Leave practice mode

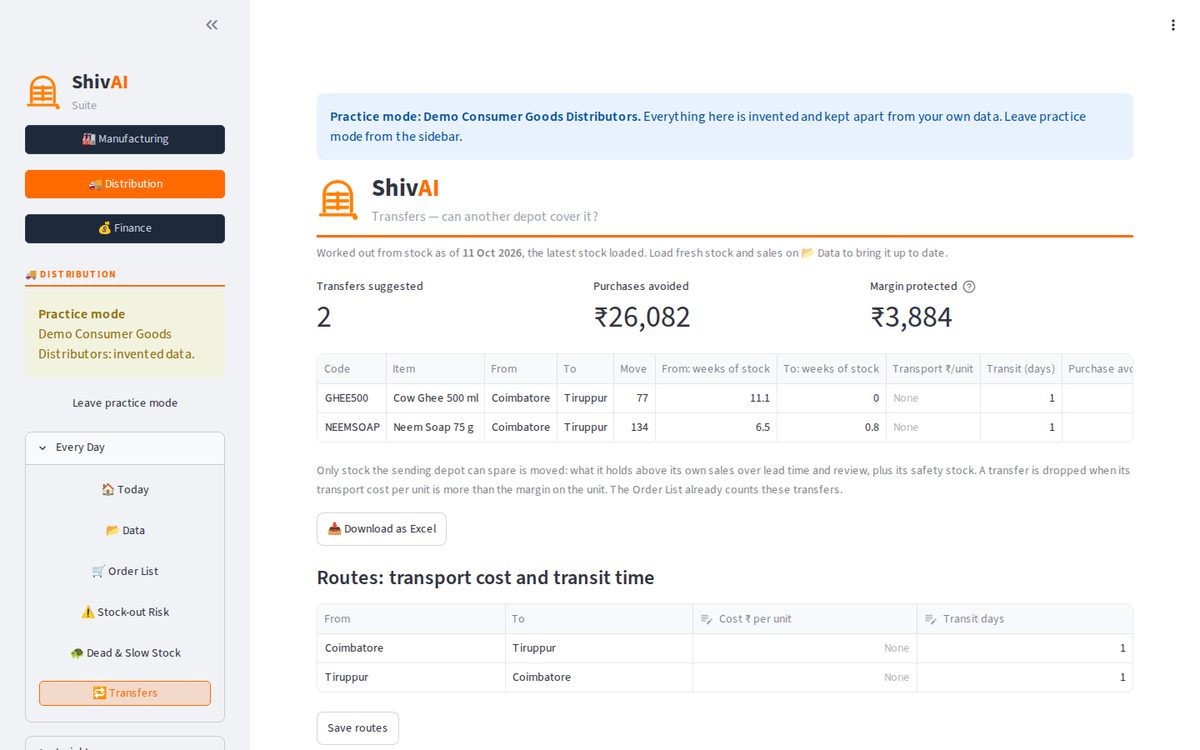(x=125, y=403)
